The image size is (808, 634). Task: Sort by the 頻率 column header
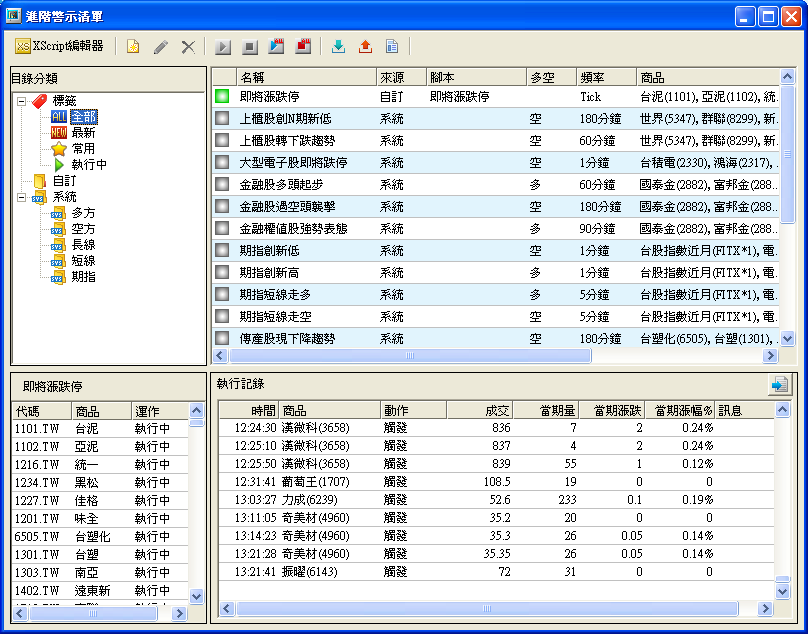click(605, 77)
